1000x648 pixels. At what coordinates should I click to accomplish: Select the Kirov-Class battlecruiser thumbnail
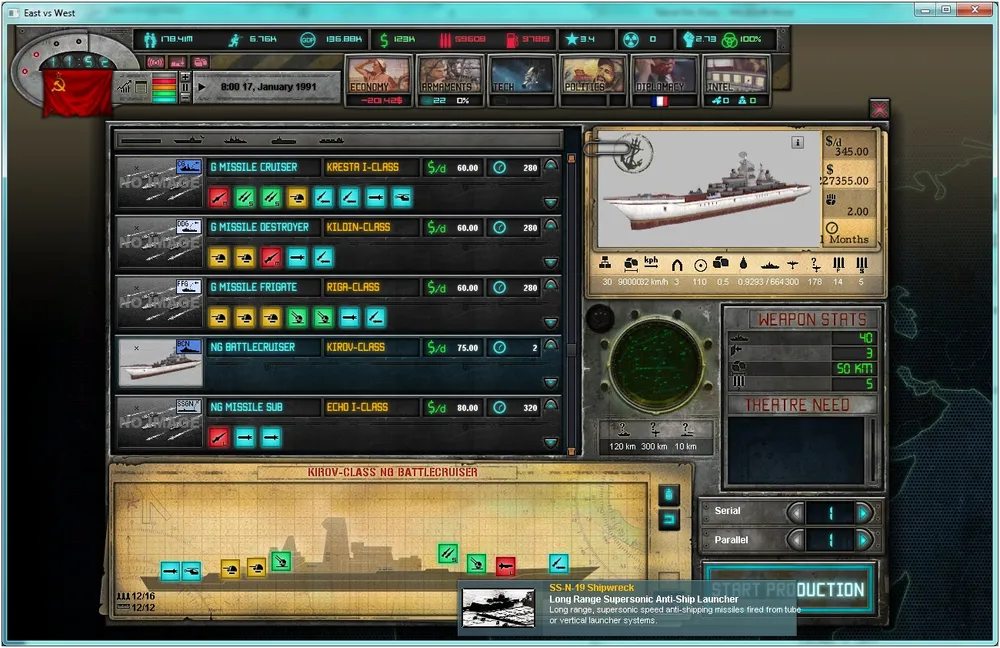pyautogui.click(x=161, y=362)
